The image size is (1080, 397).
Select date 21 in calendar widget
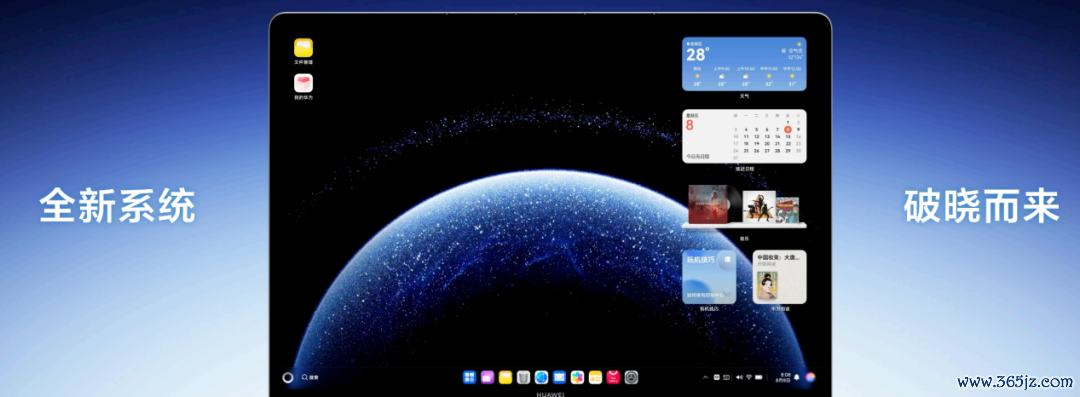(x=778, y=144)
